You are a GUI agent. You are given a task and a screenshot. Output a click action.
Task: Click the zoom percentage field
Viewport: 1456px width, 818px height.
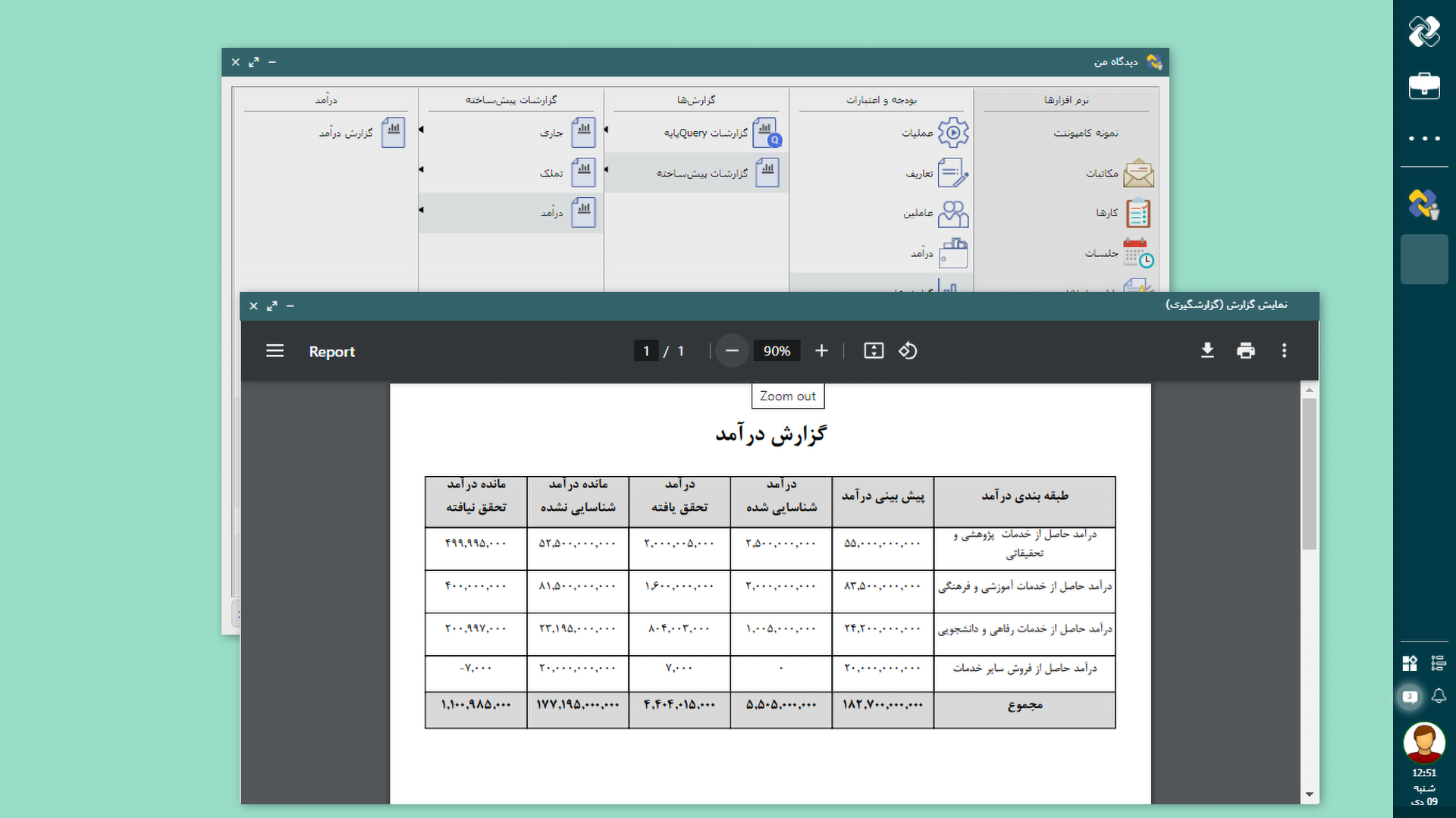(777, 351)
